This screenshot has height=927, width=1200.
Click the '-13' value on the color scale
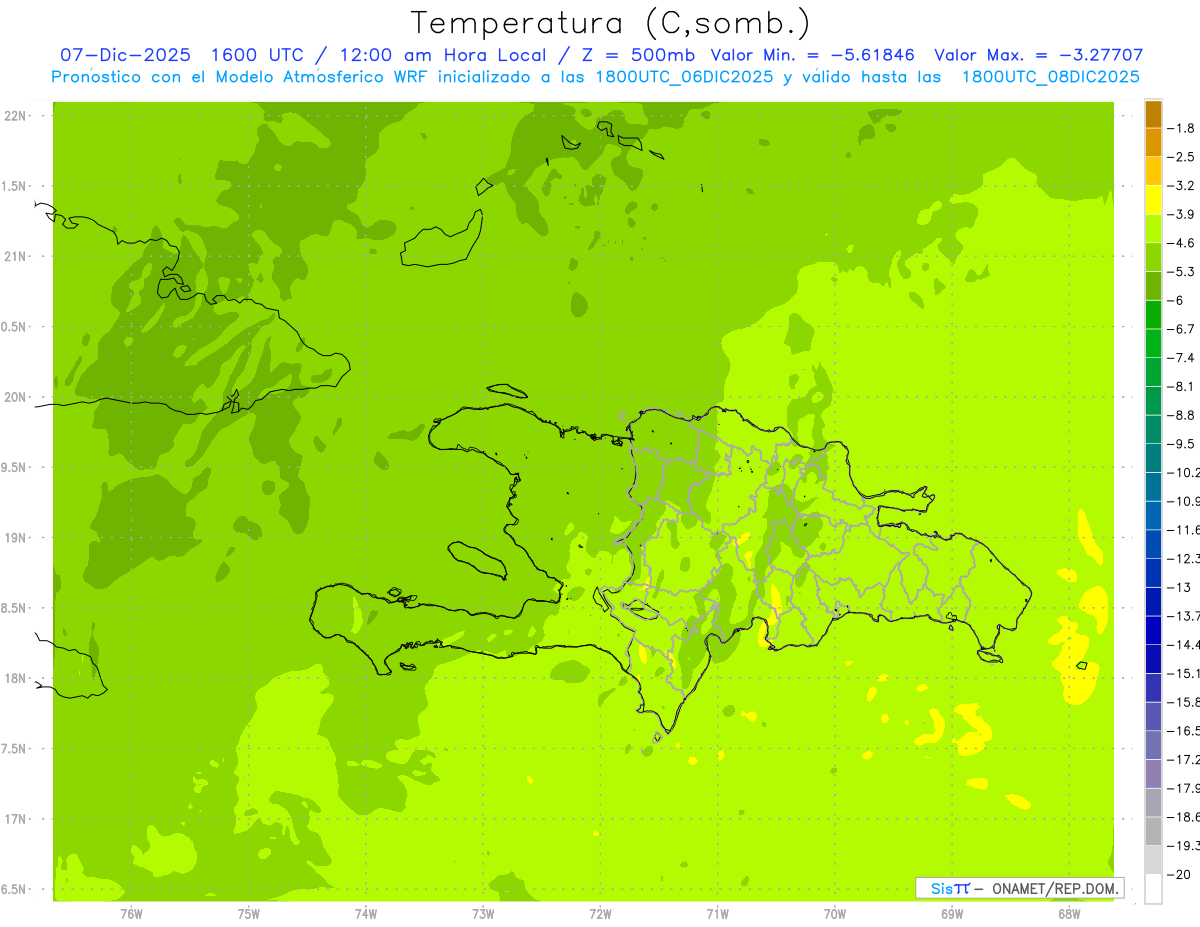[x=1179, y=587]
